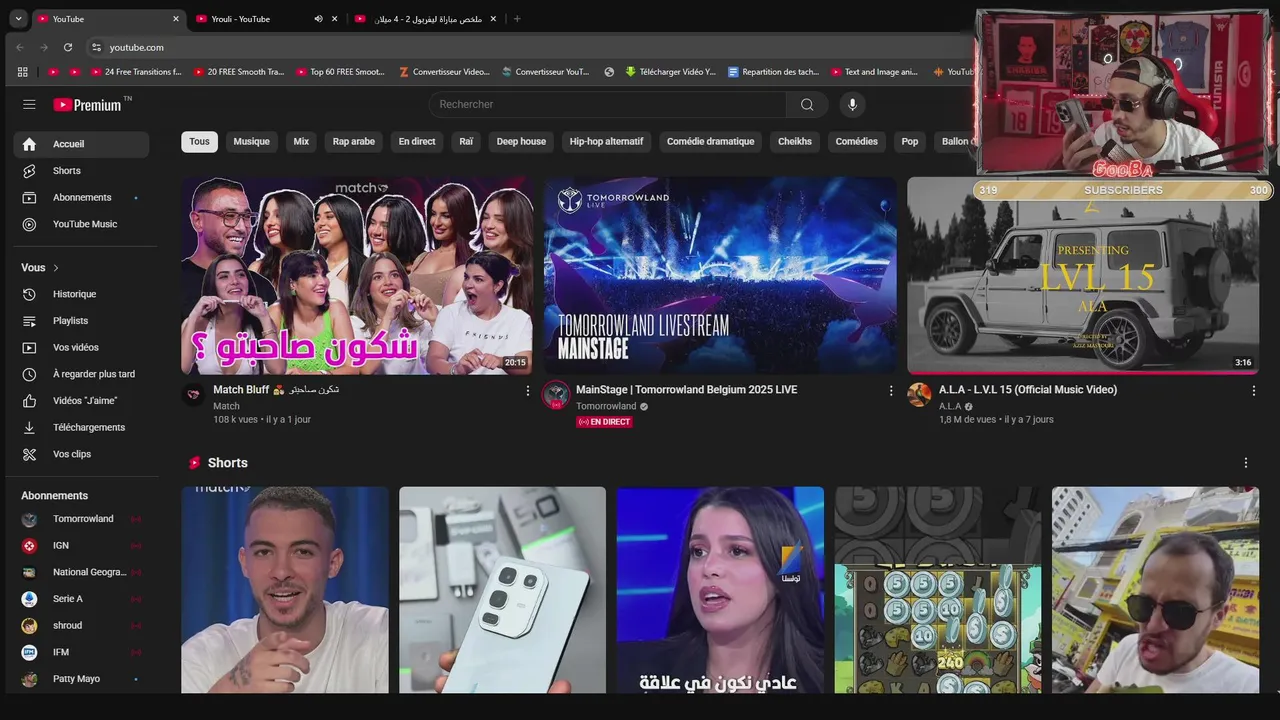Open the browser apps grid bookmark

point(23,72)
